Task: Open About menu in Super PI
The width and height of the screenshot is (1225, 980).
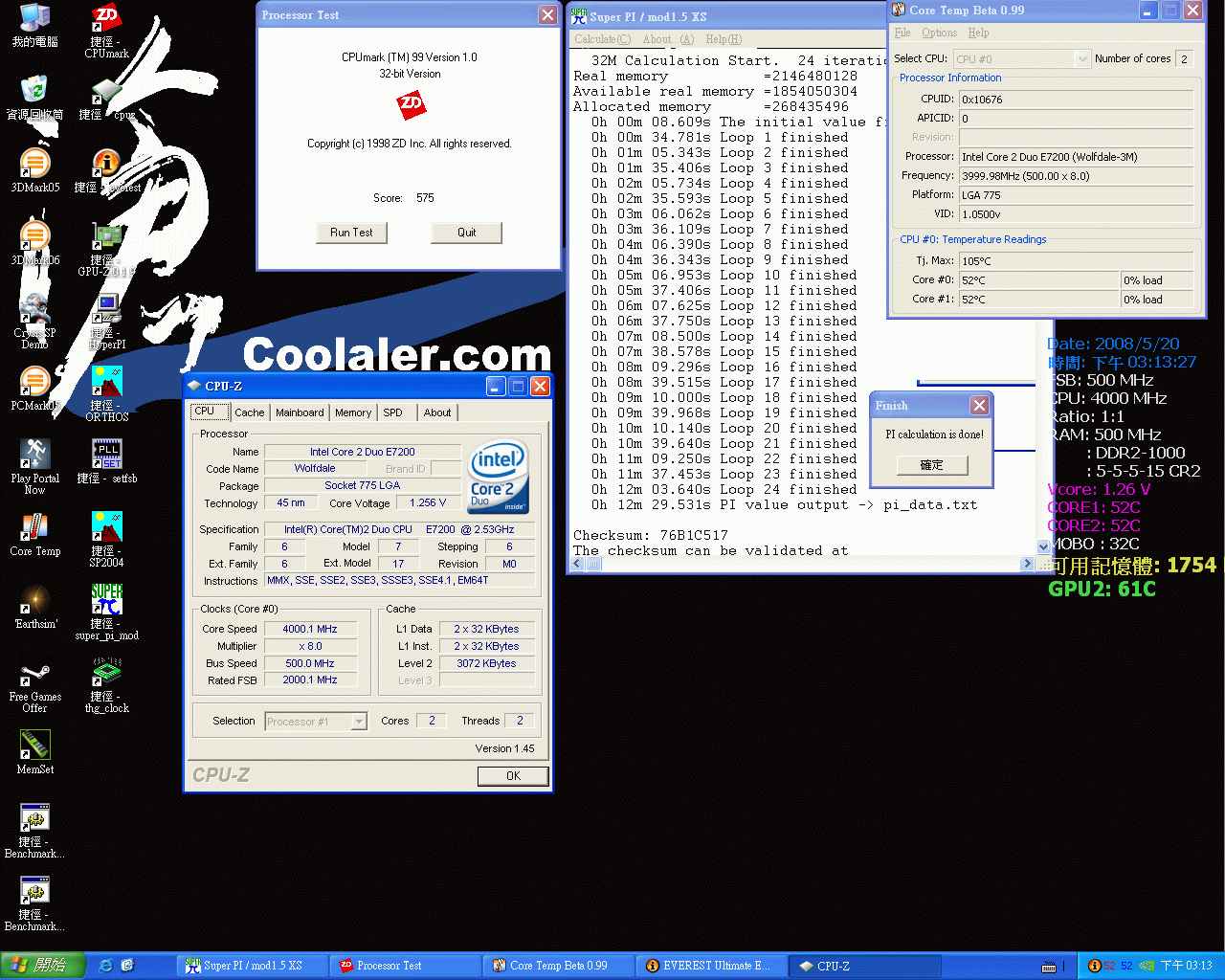Action: (x=668, y=39)
